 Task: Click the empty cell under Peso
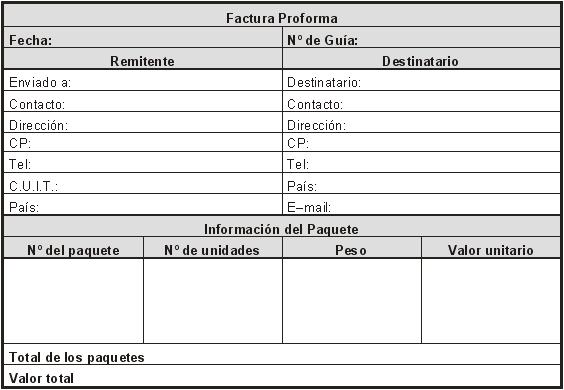click(352, 301)
